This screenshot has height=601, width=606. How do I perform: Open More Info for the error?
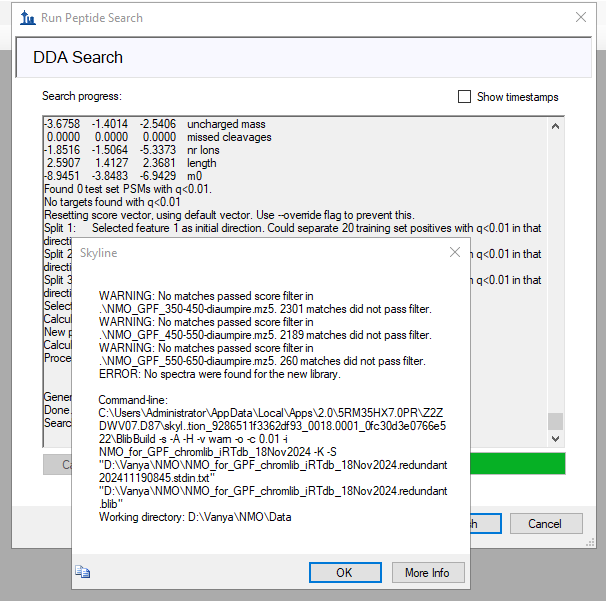click(427, 573)
